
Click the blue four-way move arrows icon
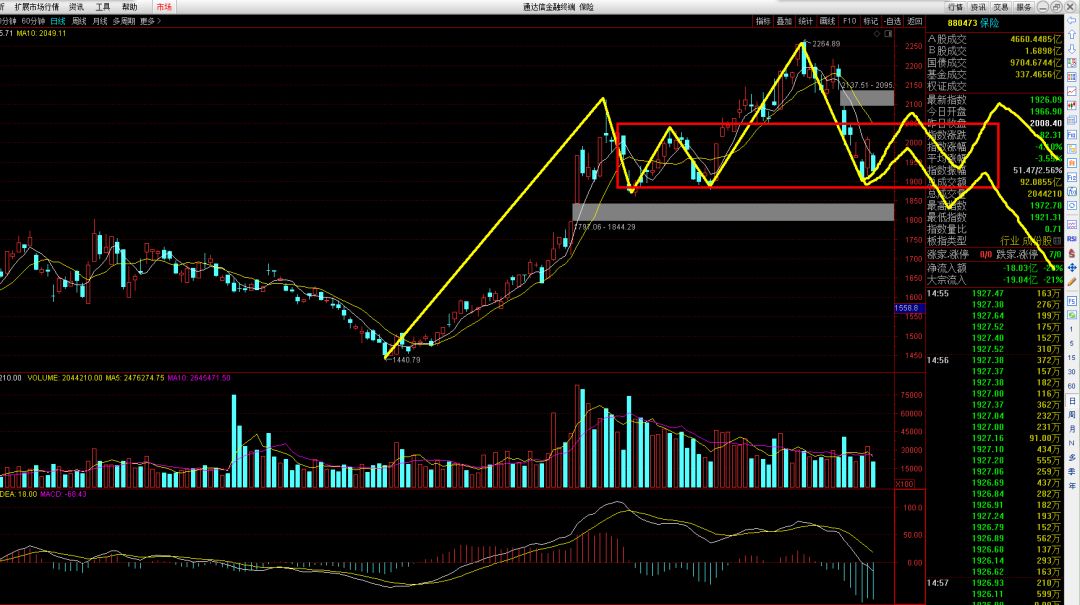[1072, 267]
